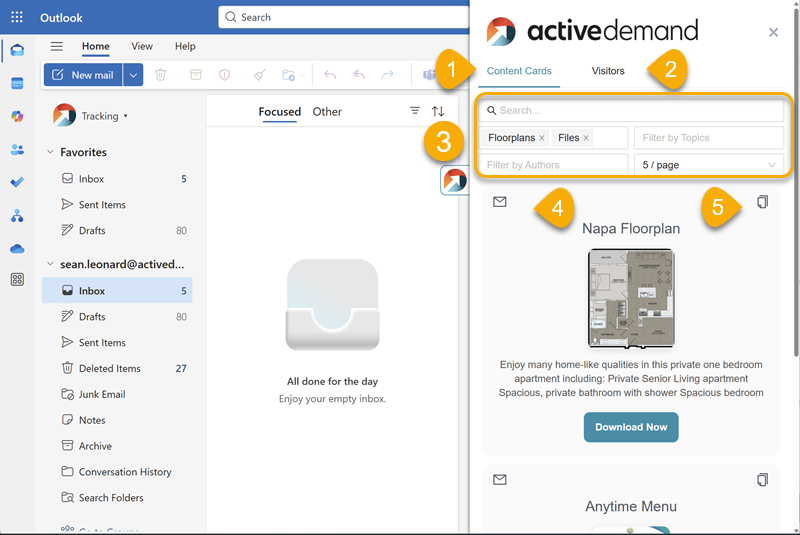
Task: Toggle the hamburger navigation pane button
Action: pos(57,46)
